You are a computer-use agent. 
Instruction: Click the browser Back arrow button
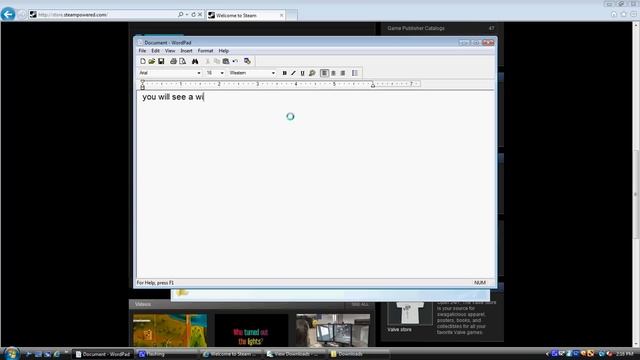click(x=8, y=14)
